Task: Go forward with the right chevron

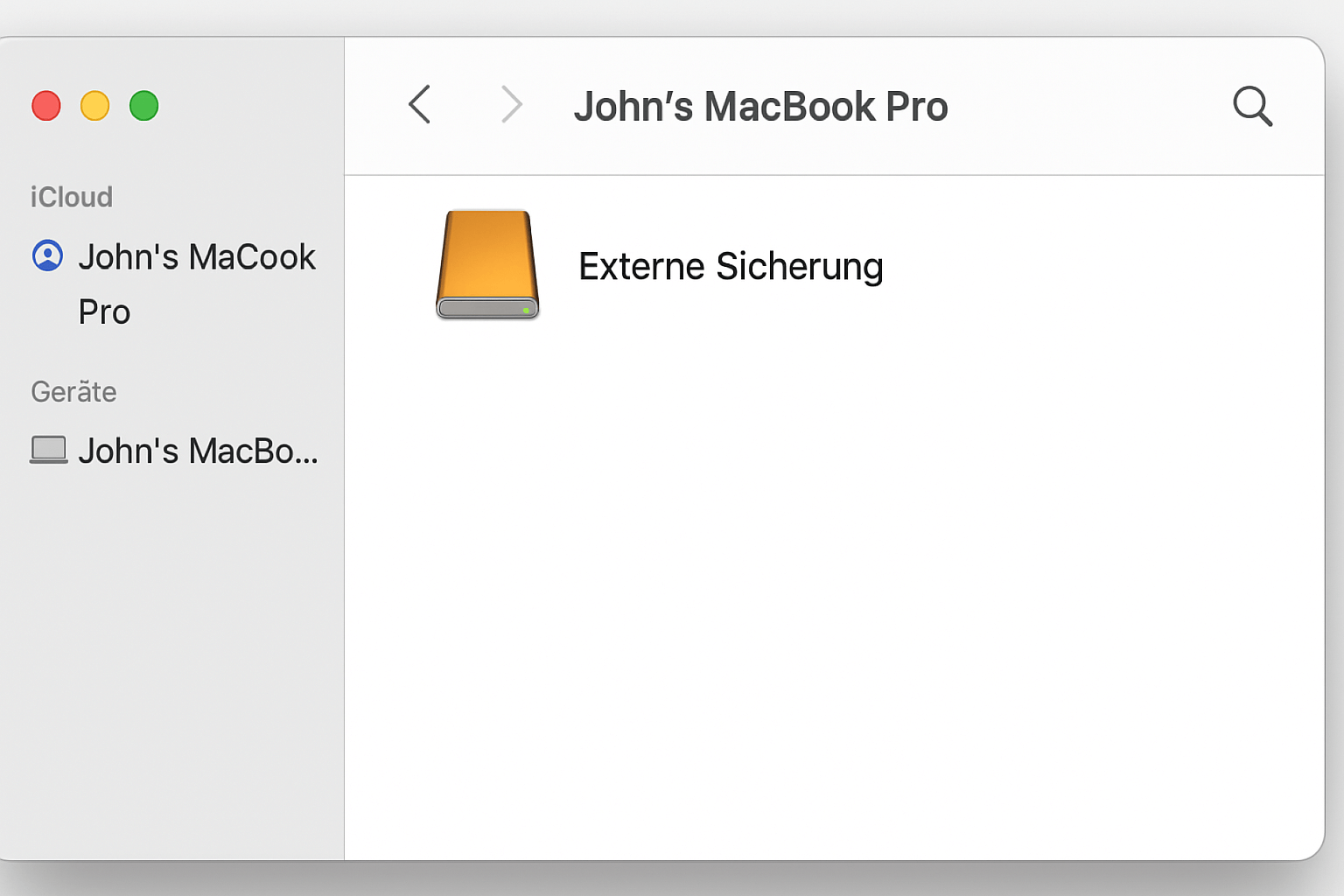Action: [512, 105]
